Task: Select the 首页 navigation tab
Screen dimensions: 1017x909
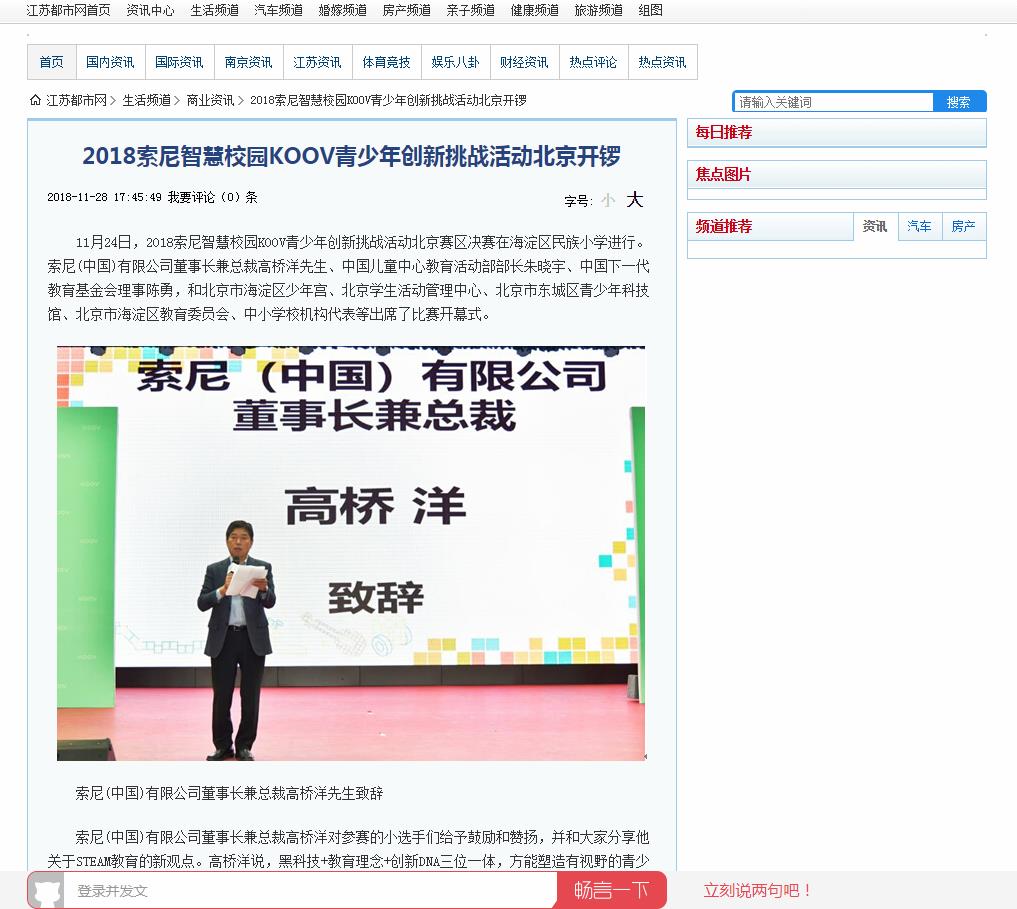Action: (52, 62)
